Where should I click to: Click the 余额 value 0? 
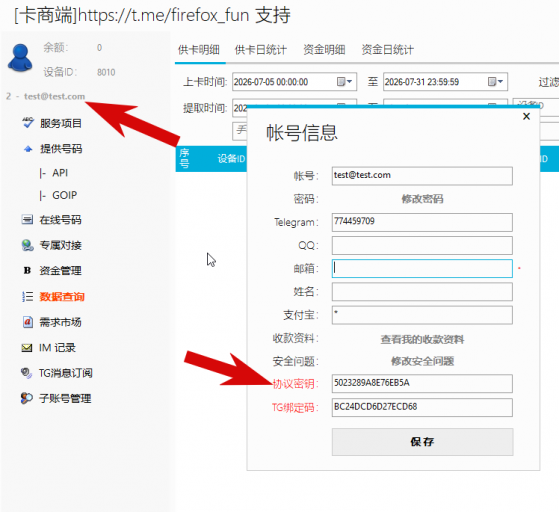pyautogui.click(x=99, y=47)
